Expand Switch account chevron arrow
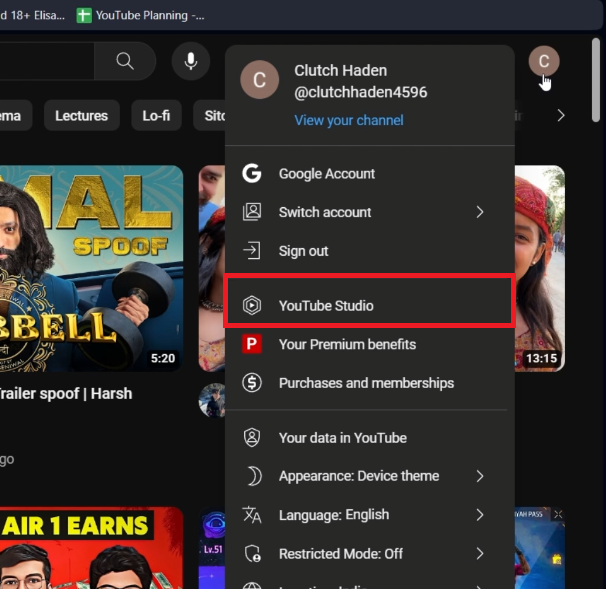The image size is (606, 589). point(480,212)
